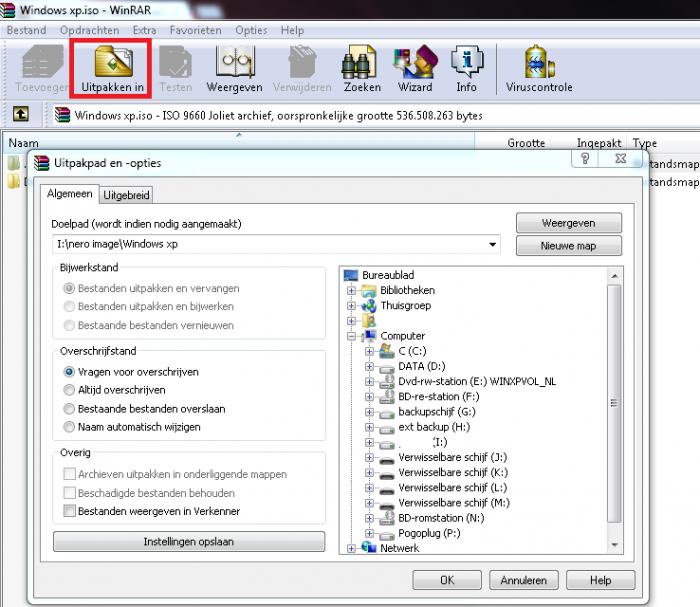700x607 pixels.
Task: Select Vragen voor overschrijven radio
Action: [x=69, y=371]
